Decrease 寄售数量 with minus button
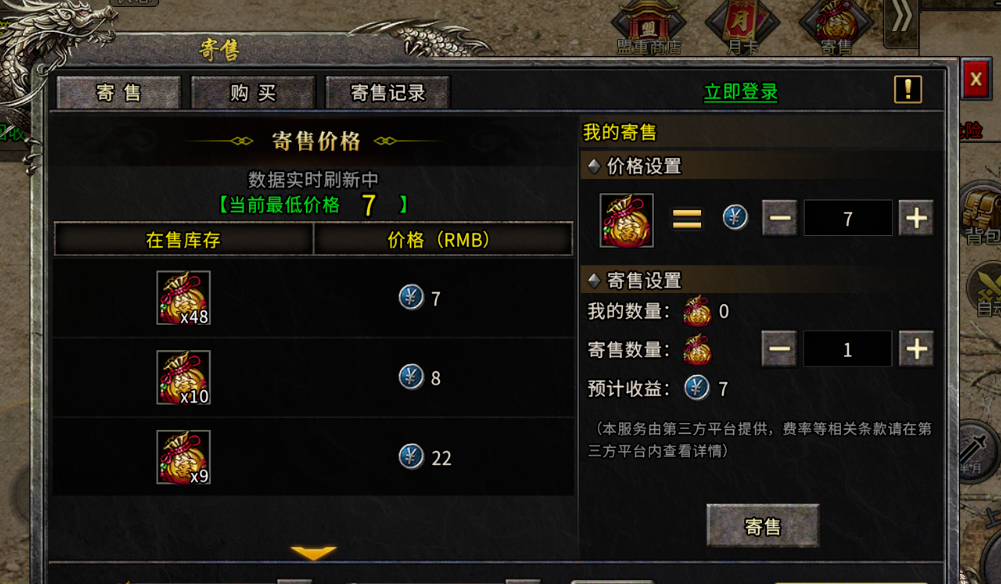Screen dimensions: 1001x584 (779, 348)
